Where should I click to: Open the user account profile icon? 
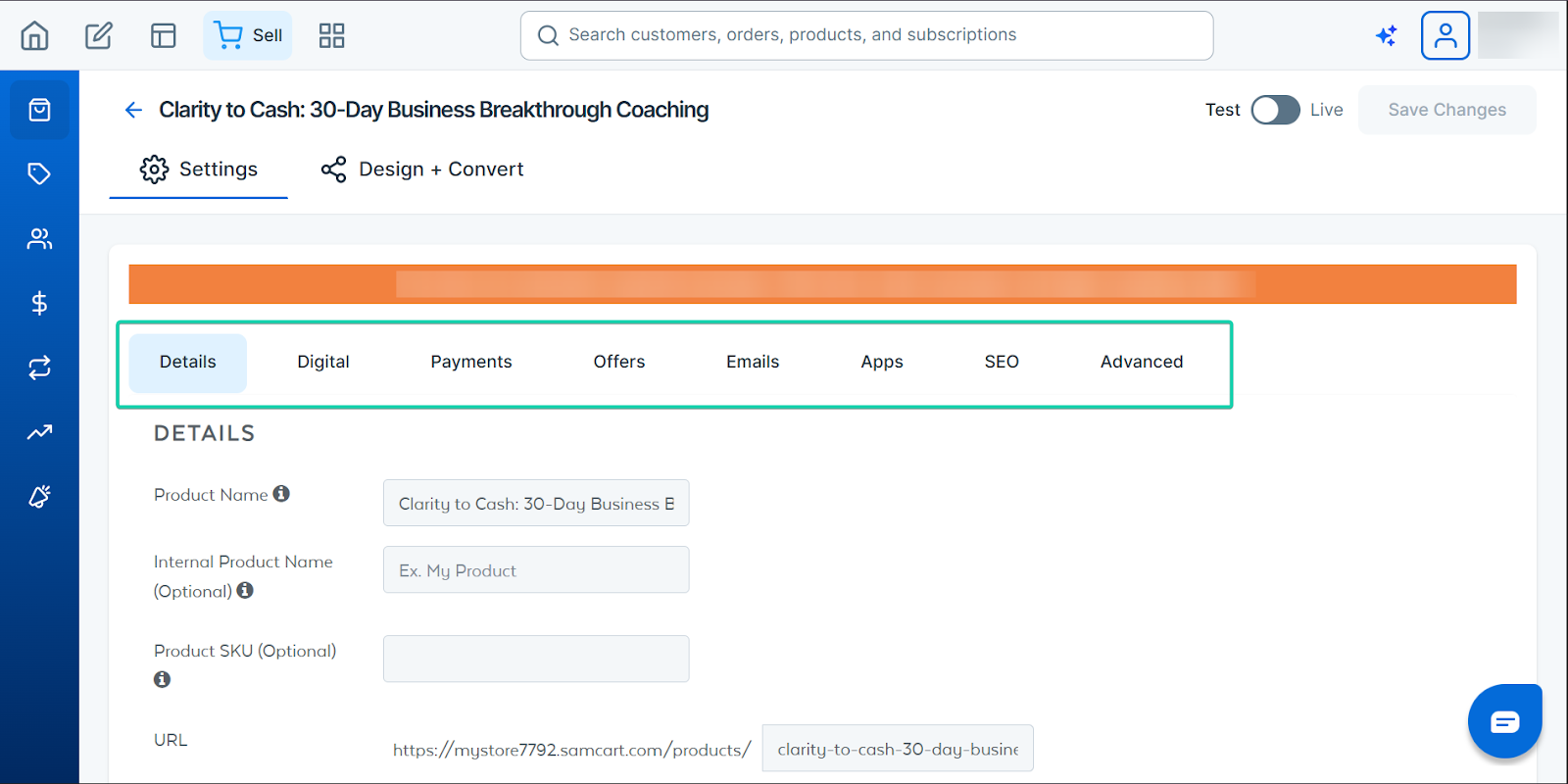point(1445,35)
